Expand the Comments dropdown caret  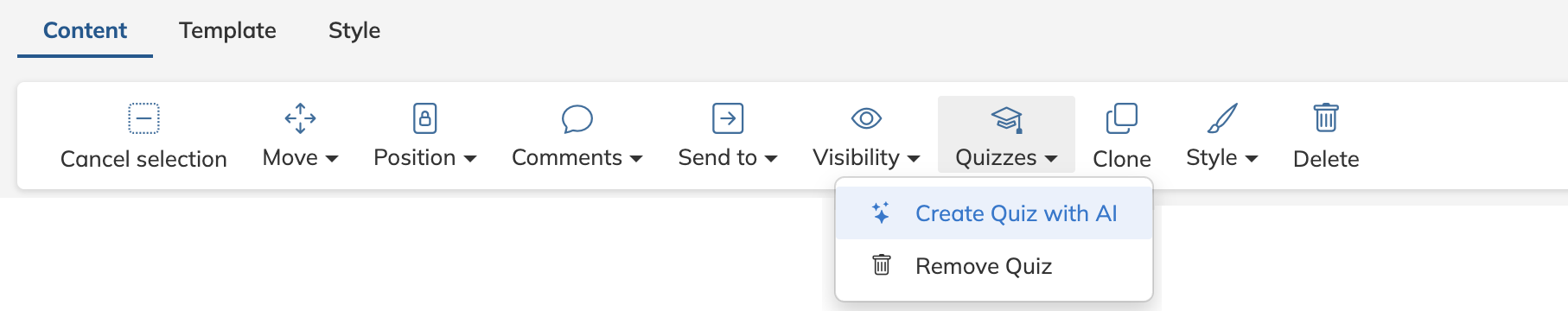(x=636, y=159)
